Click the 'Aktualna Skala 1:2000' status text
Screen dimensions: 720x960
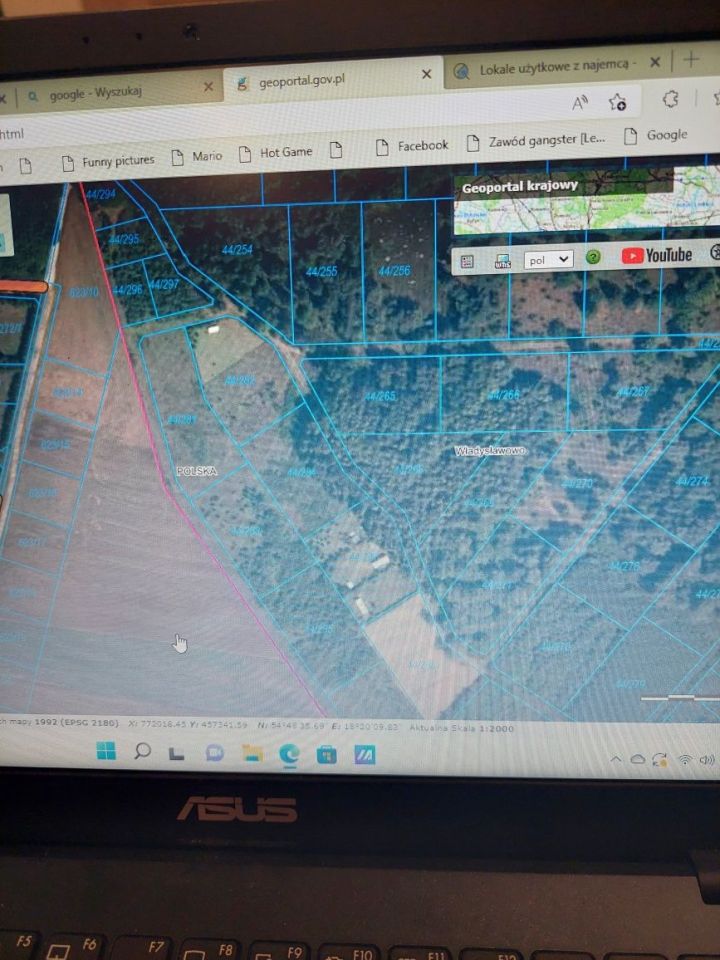(x=462, y=729)
